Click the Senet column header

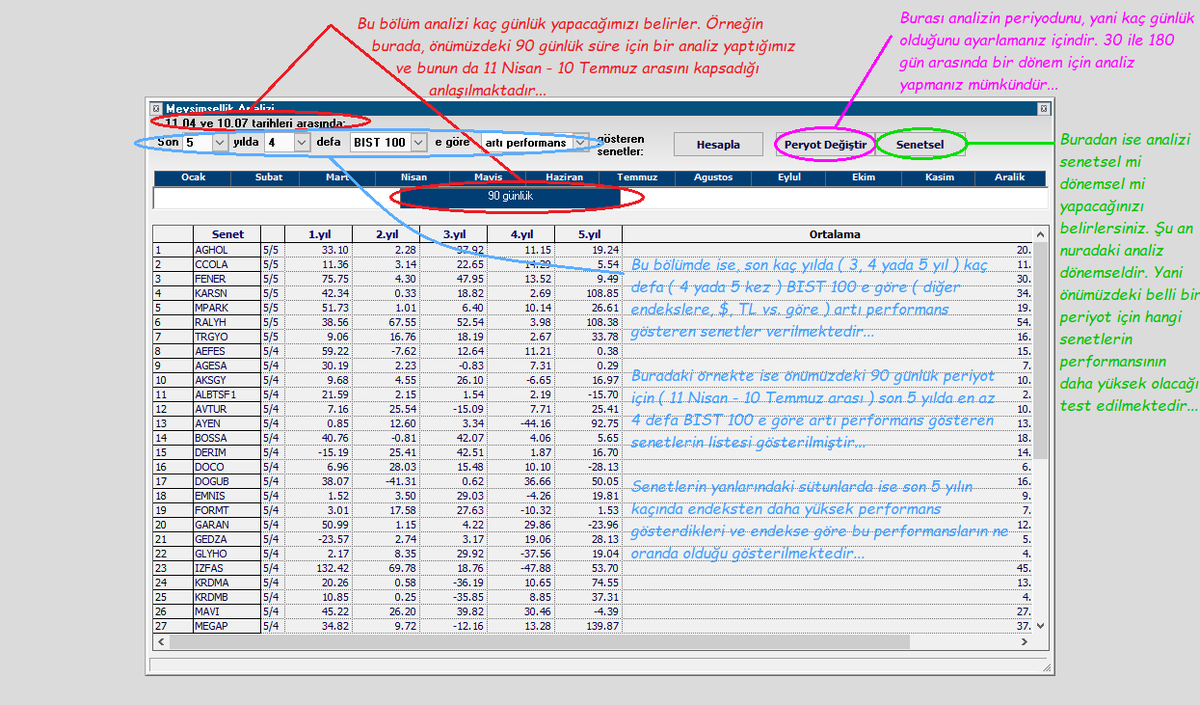tap(227, 234)
